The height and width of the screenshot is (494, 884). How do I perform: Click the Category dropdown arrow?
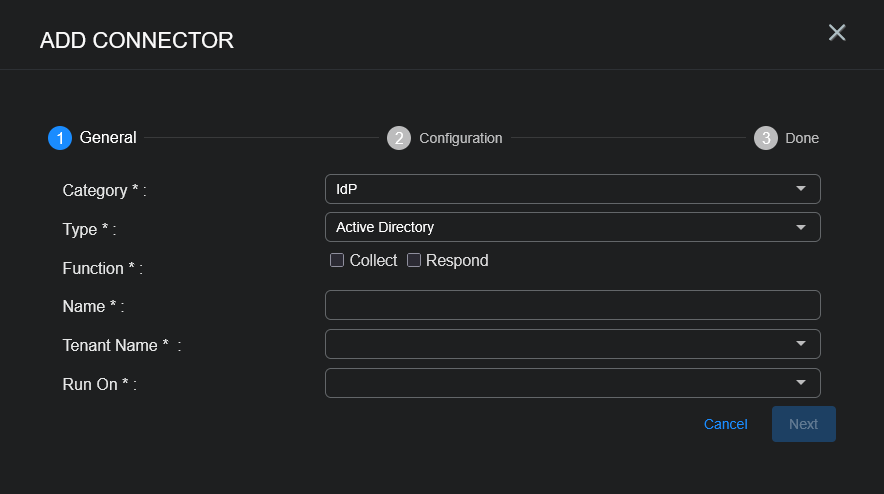click(x=800, y=189)
